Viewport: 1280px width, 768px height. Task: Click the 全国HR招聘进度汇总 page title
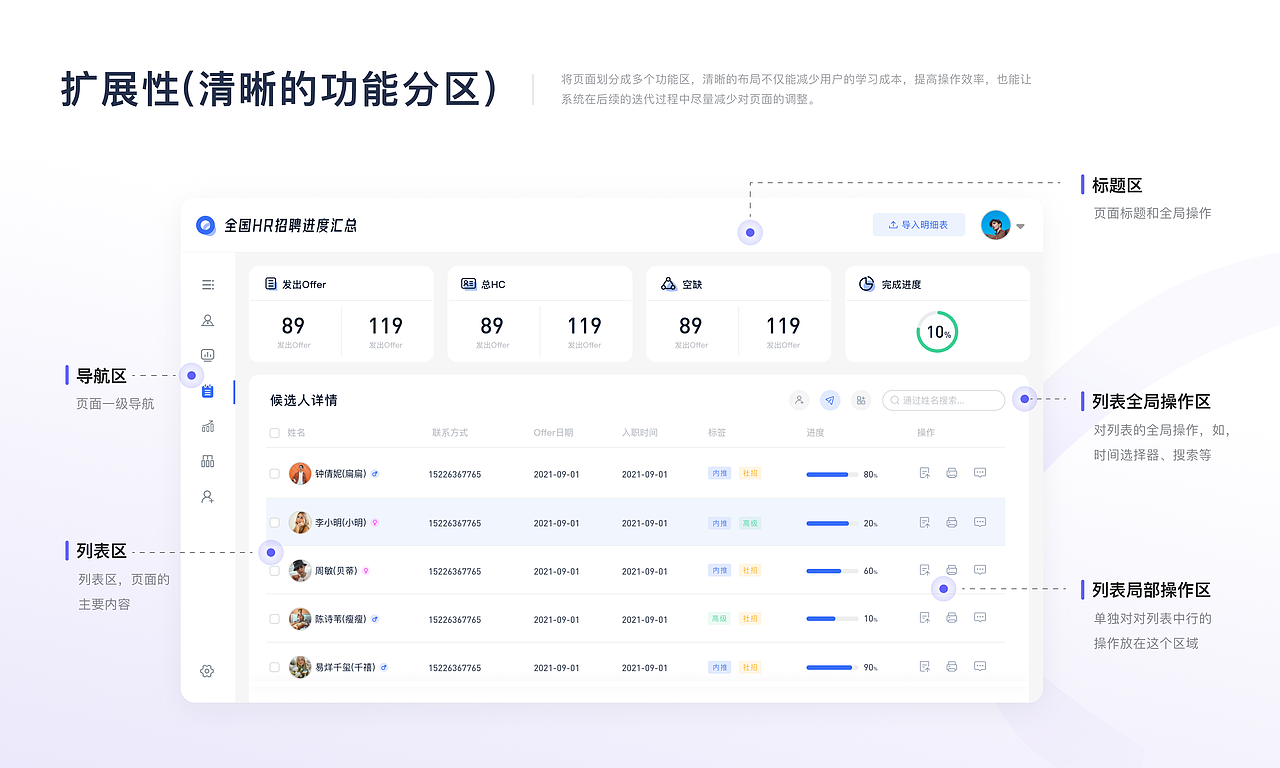click(290, 225)
